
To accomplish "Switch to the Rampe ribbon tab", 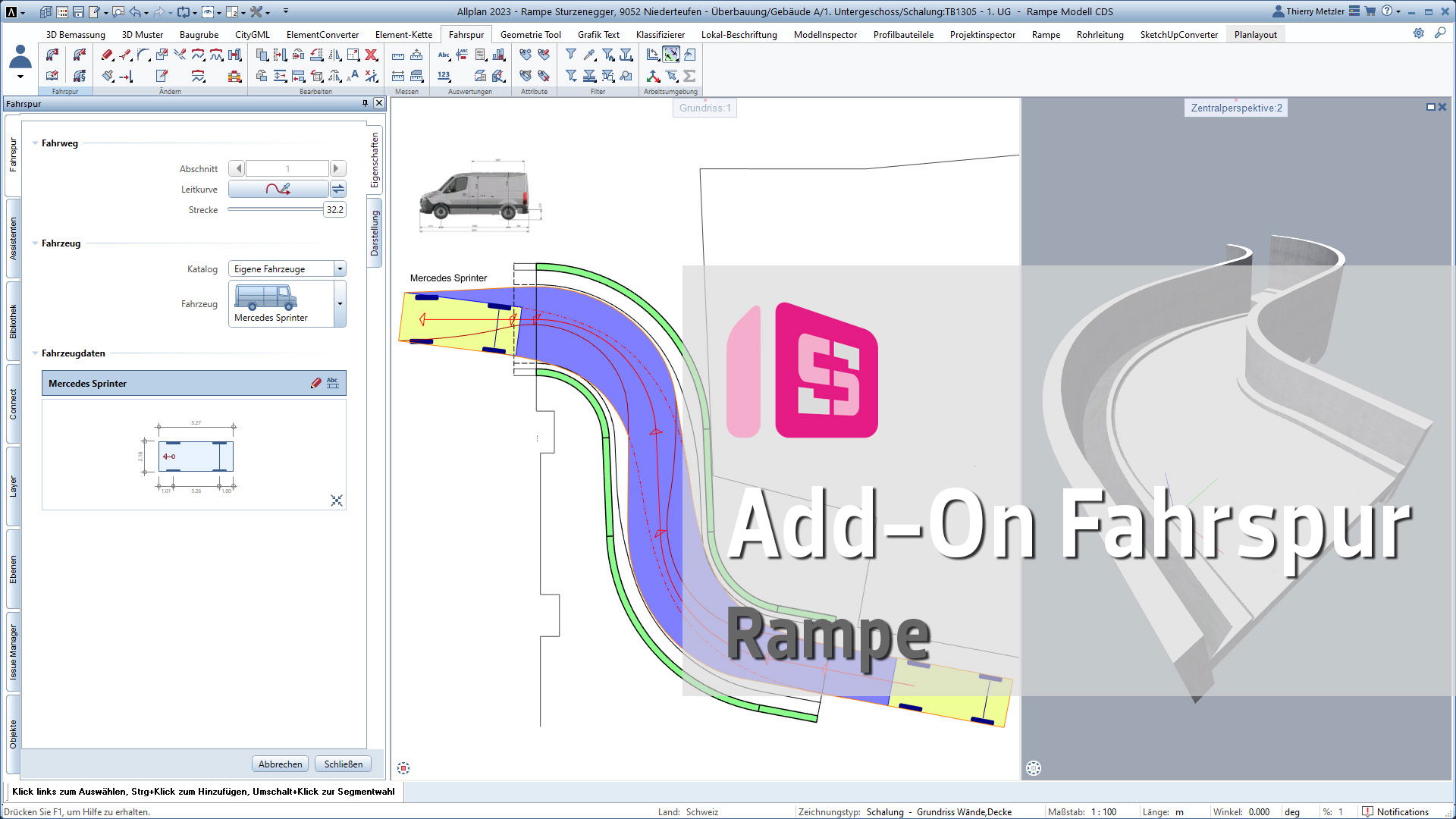I will tap(1046, 34).
